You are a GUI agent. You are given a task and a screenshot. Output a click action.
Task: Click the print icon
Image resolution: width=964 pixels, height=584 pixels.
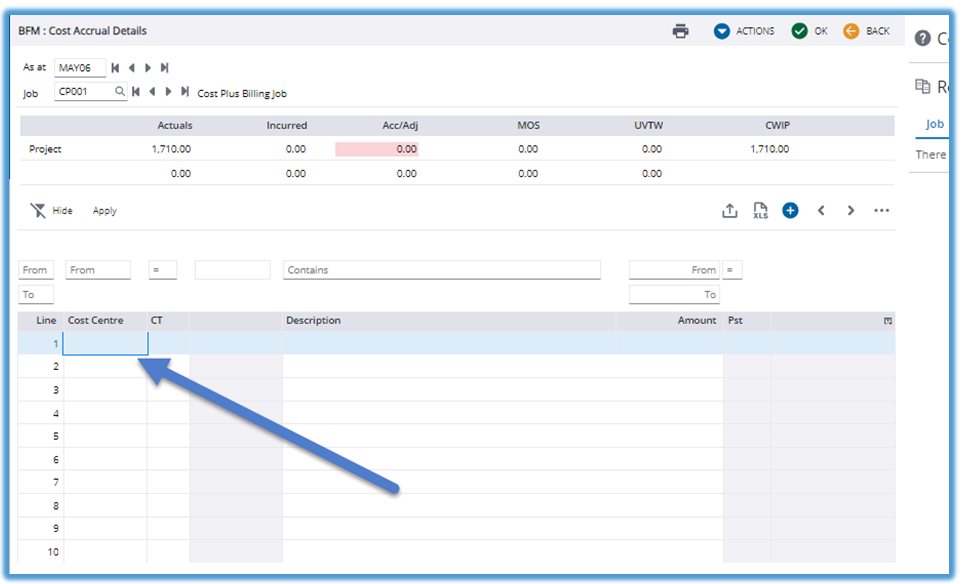[x=681, y=31]
